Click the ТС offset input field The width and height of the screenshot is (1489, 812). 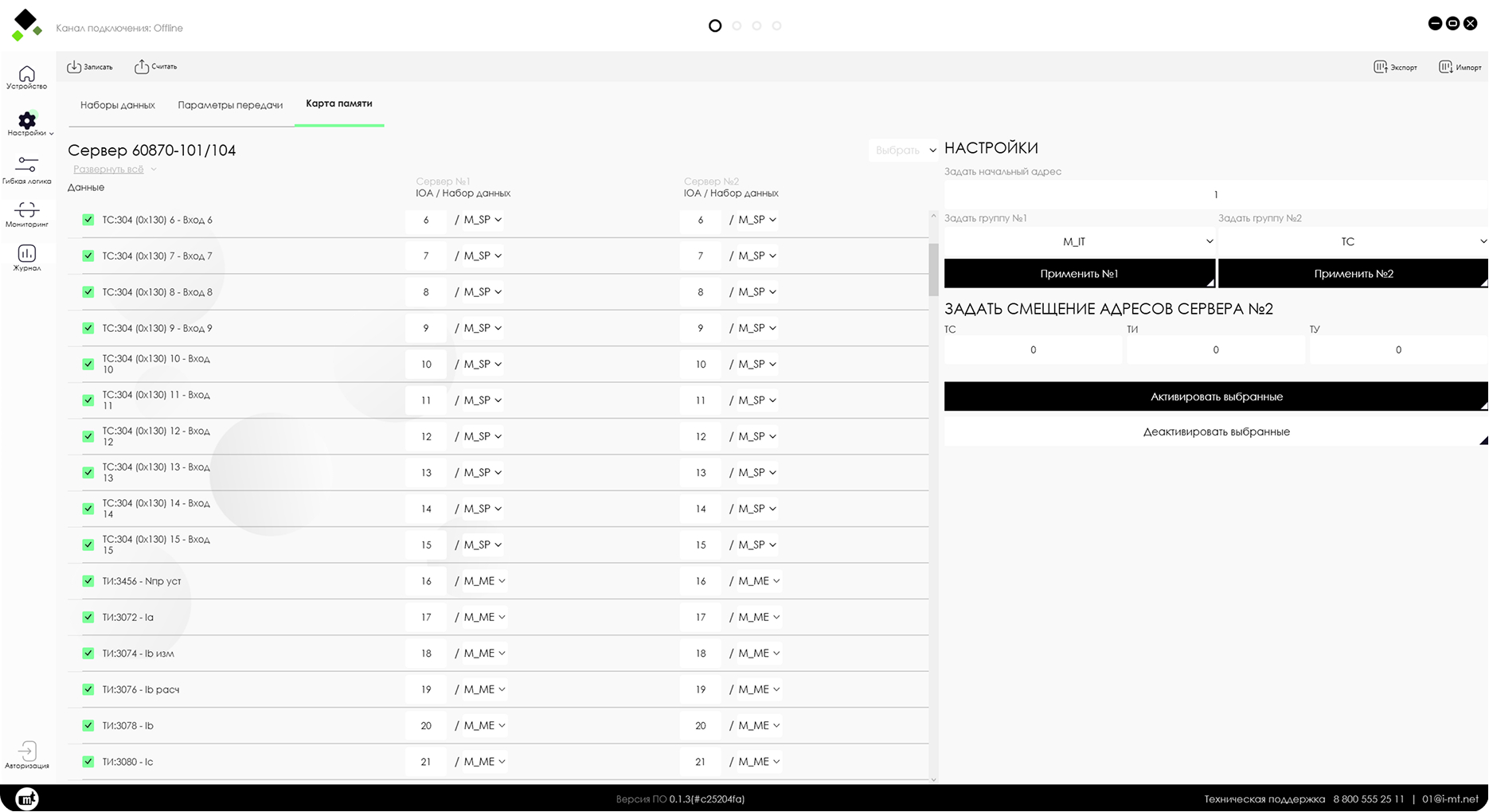pyautogui.click(x=1033, y=350)
